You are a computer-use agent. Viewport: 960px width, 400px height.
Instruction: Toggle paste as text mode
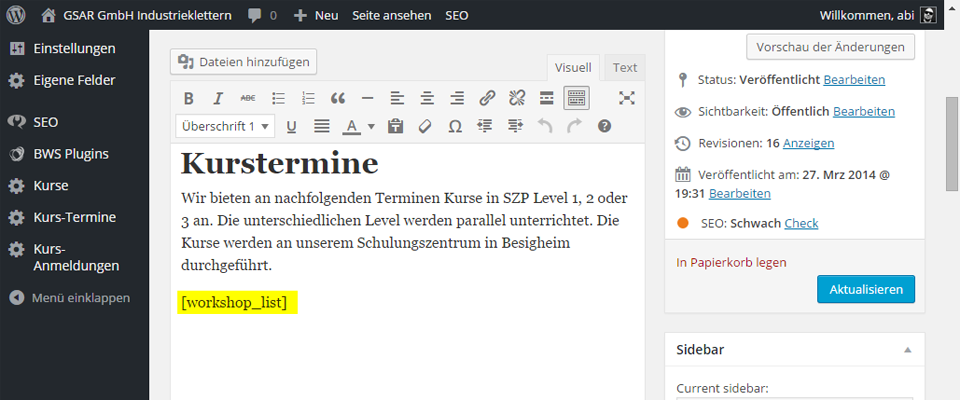pos(395,126)
